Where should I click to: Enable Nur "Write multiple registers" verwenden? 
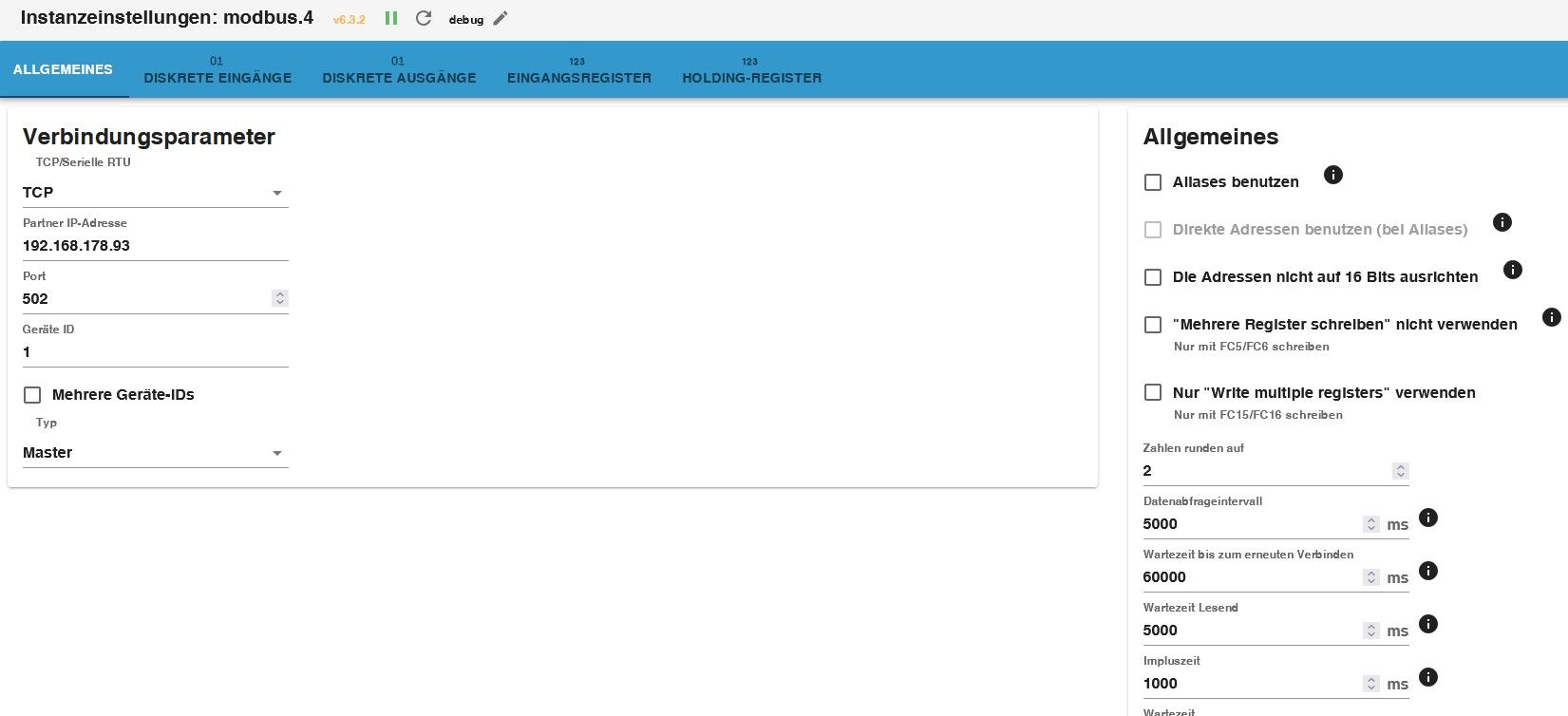(1153, 392)
